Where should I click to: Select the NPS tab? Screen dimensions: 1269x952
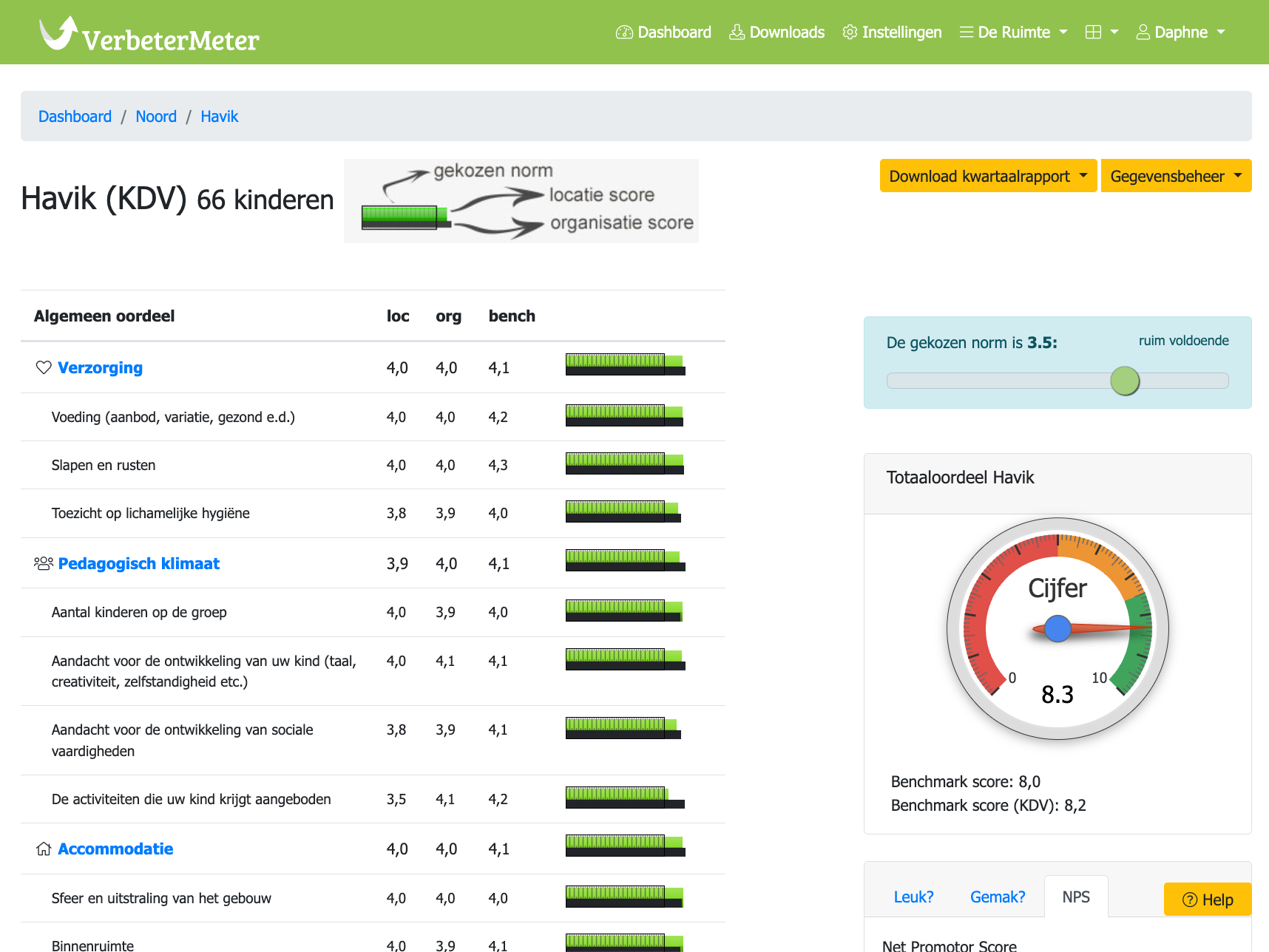pos(1076,897)
